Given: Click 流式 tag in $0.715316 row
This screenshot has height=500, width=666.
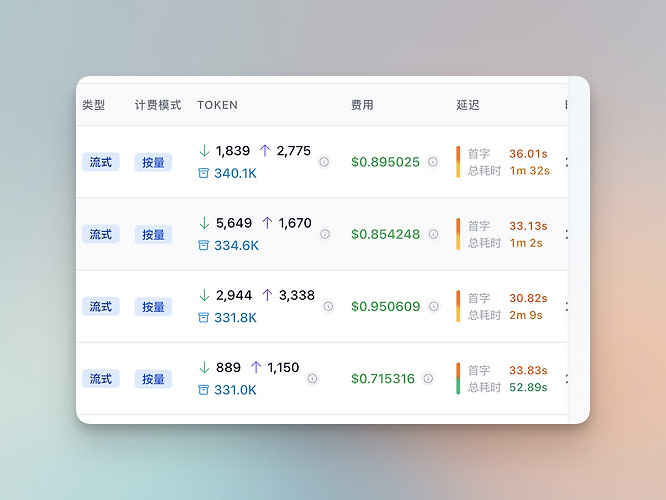Looking at the screenshot, I should [x=101, y=379].
